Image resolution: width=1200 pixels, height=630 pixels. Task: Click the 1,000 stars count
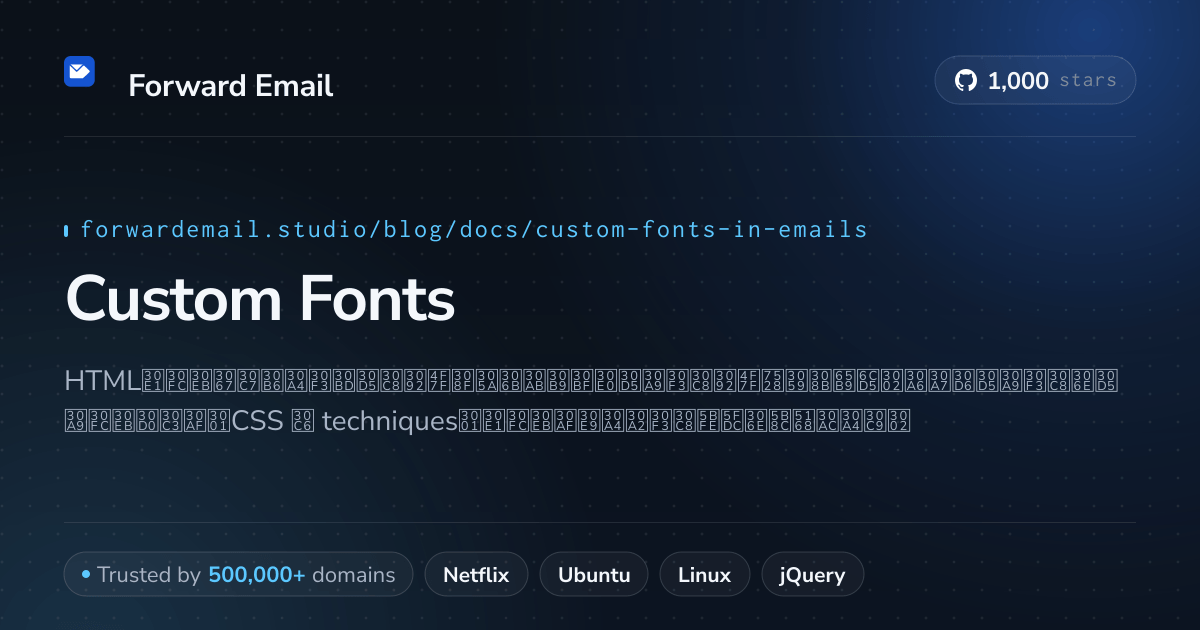[1018, 81]
